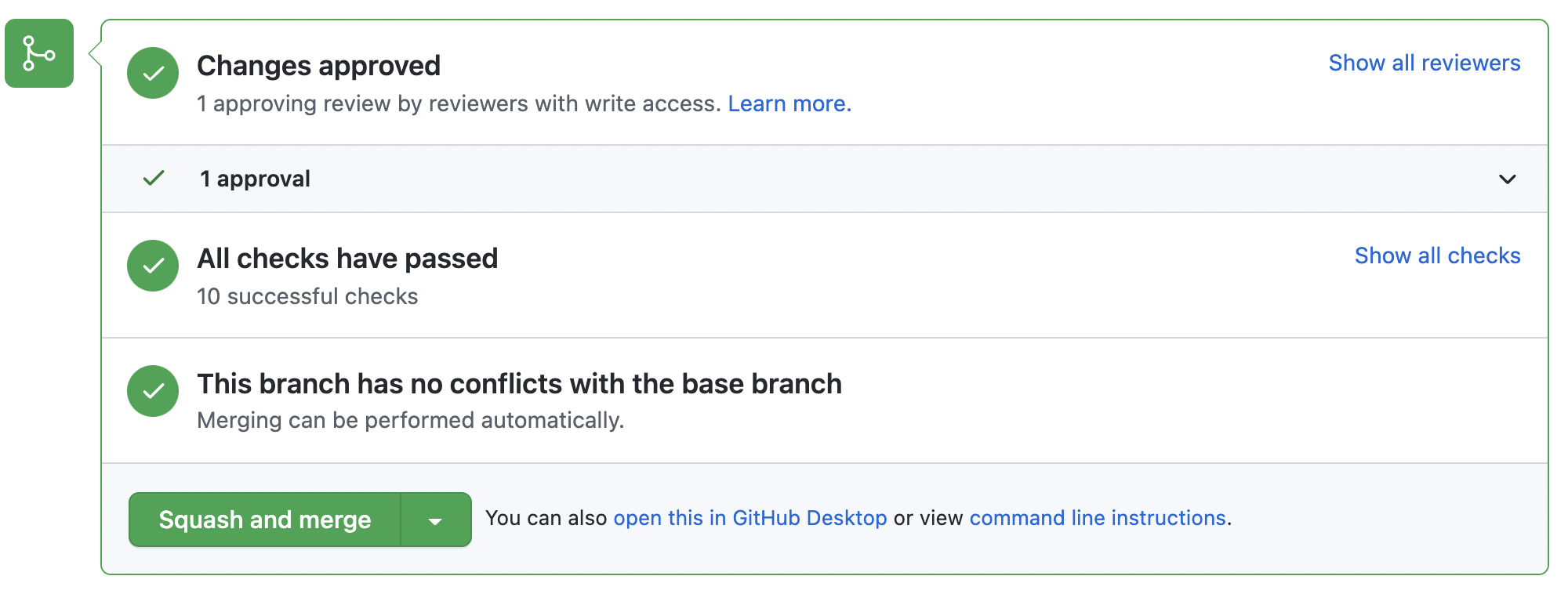Click the All checks passed checkmark circle
Screen dimensions: 1568x594
coord(153,266)
